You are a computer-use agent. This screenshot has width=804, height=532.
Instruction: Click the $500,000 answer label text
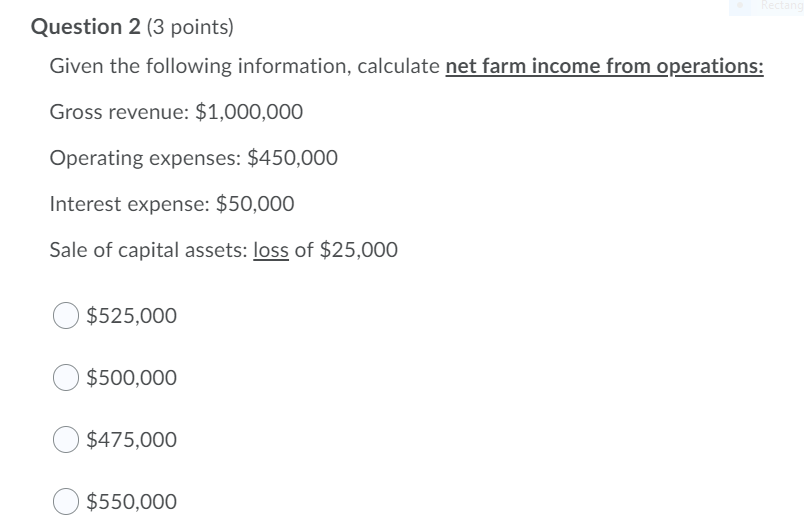[132, 378]
